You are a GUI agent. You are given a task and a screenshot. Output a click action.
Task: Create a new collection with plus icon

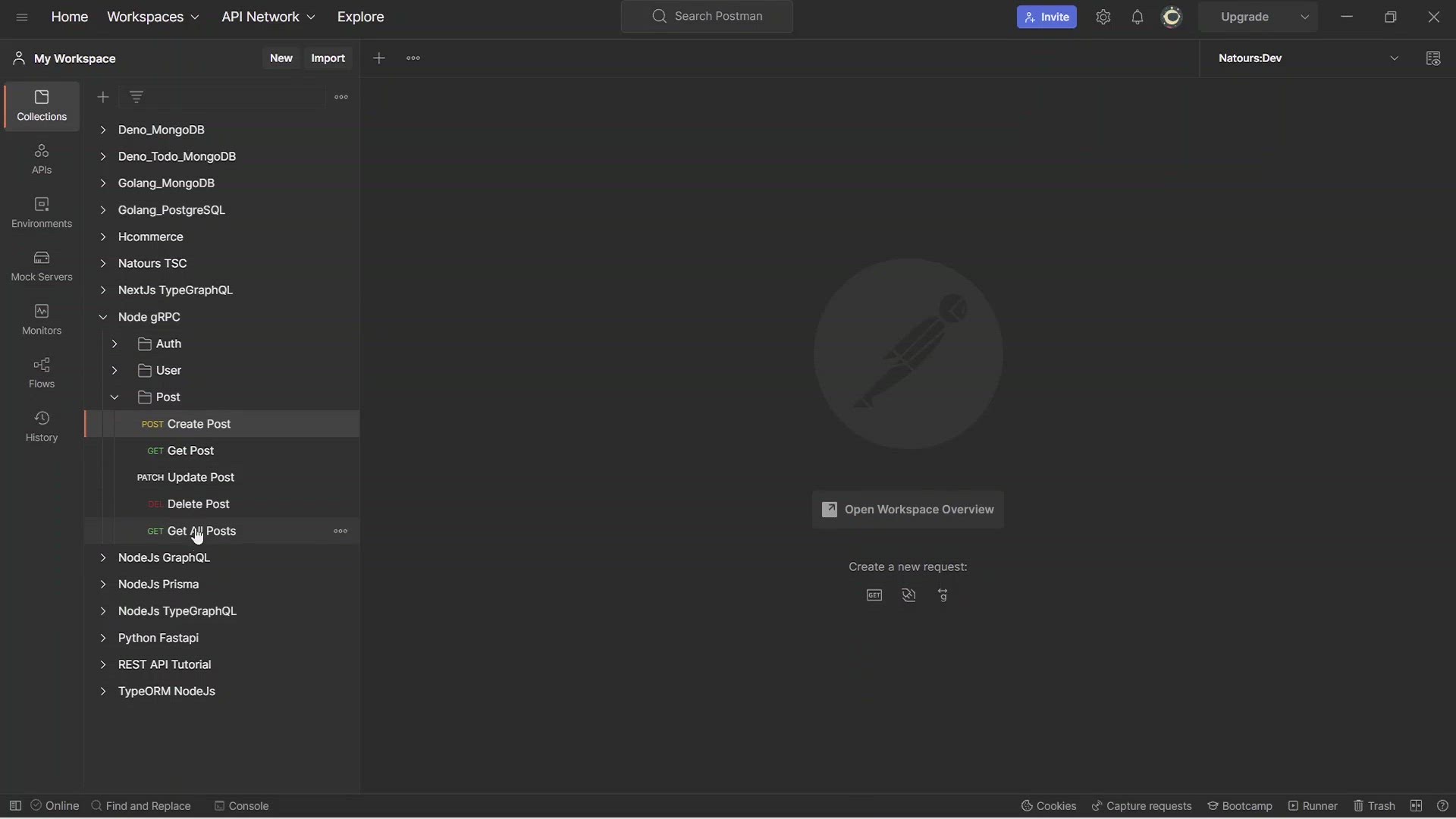[x=103, y=97]
